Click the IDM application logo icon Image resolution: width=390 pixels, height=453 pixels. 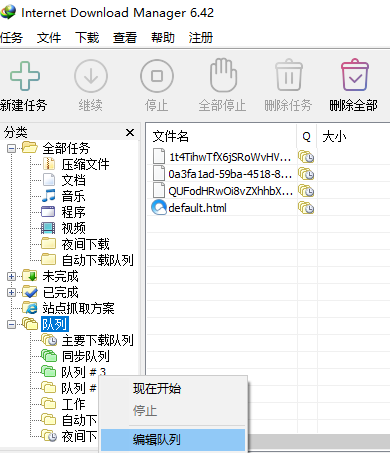[x=8, y=12]
